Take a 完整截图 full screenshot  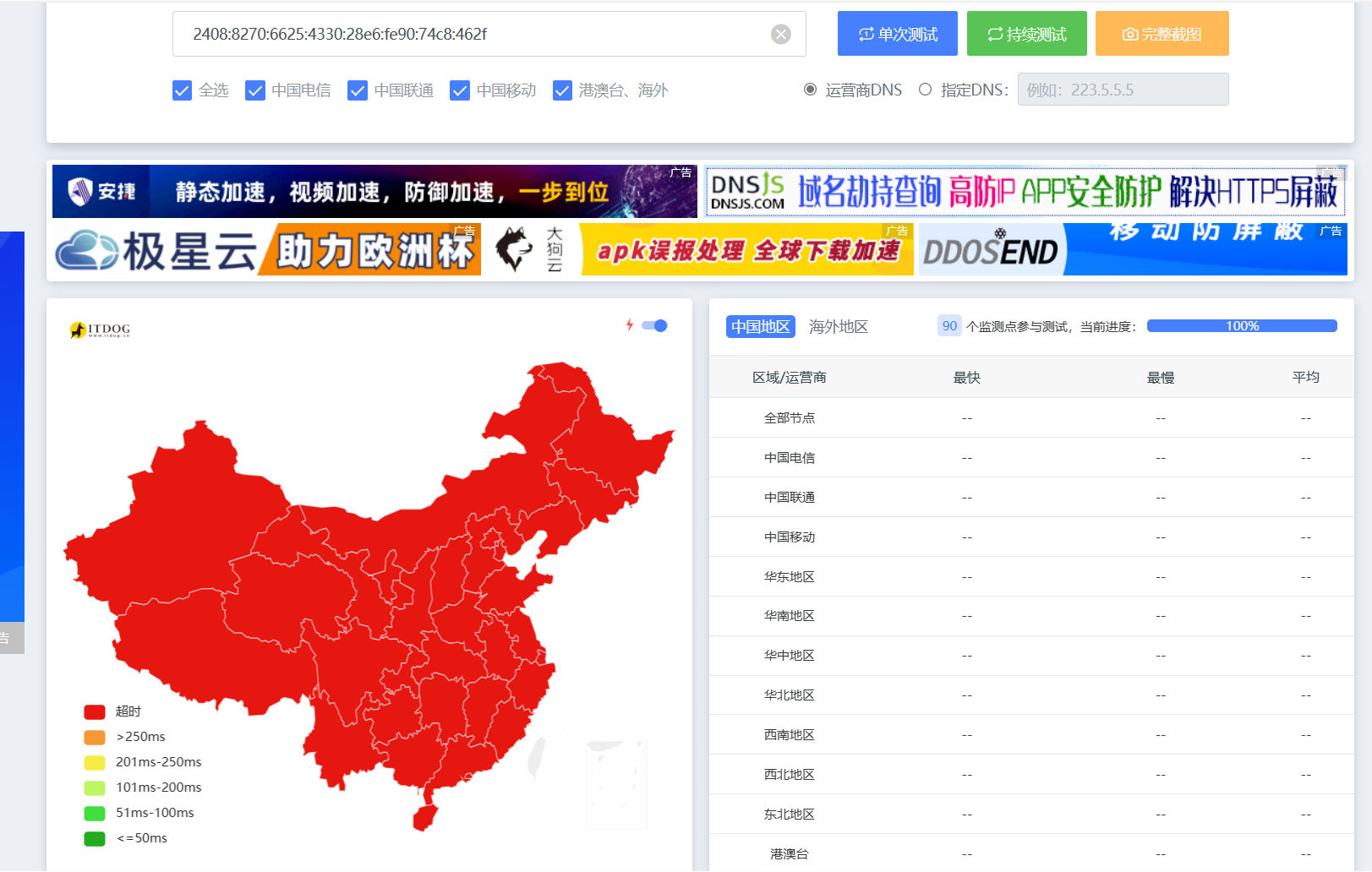tap(1162, 34)
